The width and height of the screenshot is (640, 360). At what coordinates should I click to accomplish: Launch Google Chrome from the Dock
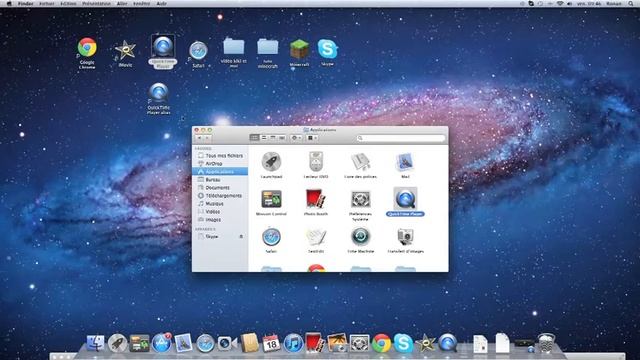[x=382, y=343]
